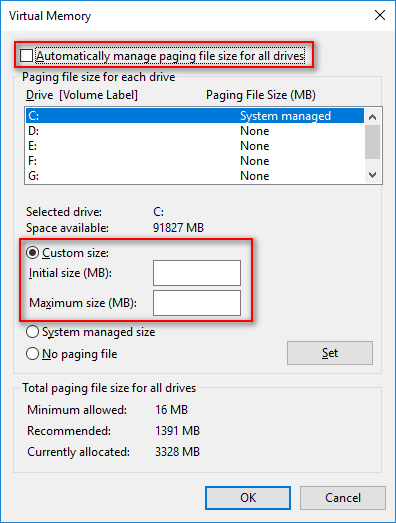Click the Set button

[x=330, y=353]
